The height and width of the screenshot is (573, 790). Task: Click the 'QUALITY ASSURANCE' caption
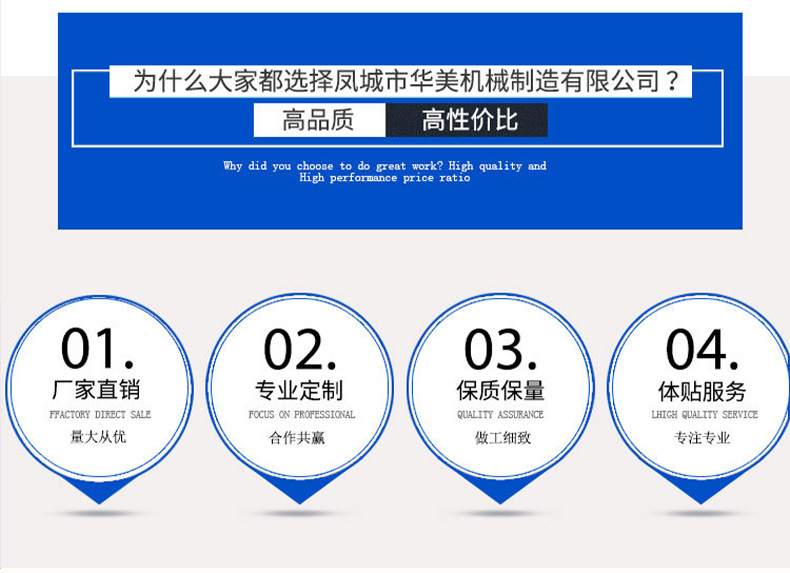point(500,415)
